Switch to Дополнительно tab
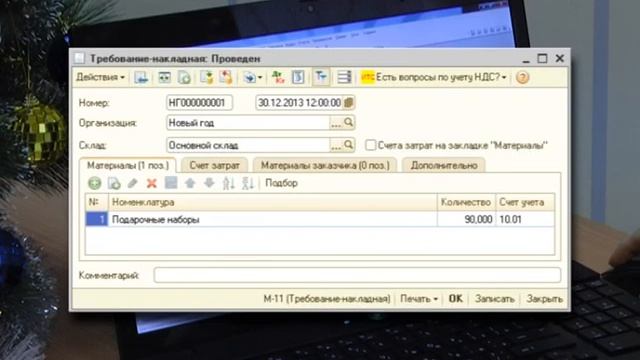This screenshot has height=360, width=640. click(444, 165)
